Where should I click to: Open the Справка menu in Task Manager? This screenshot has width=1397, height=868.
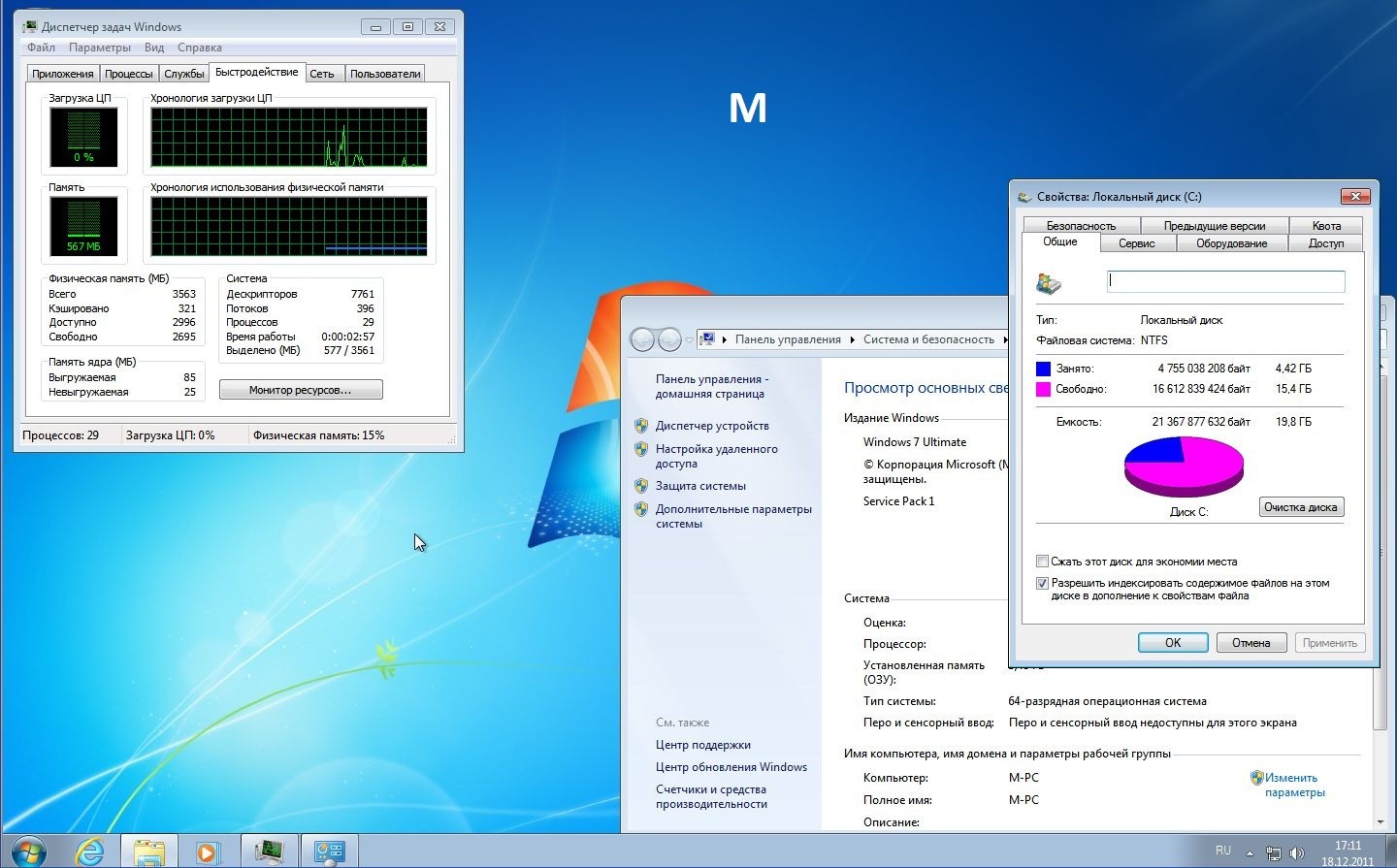tap(200, 48)
